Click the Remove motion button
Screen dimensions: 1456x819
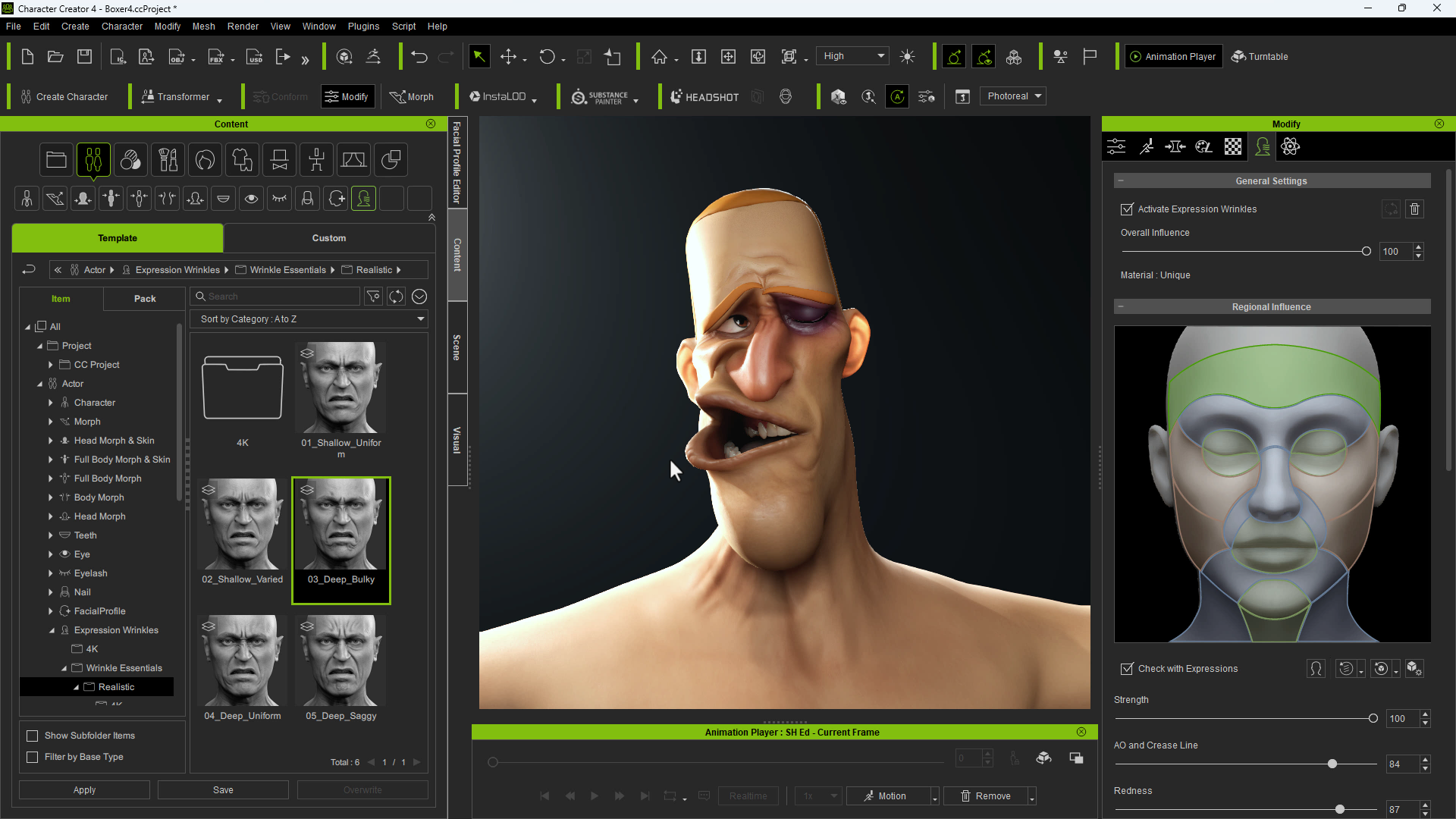[986, 796]
